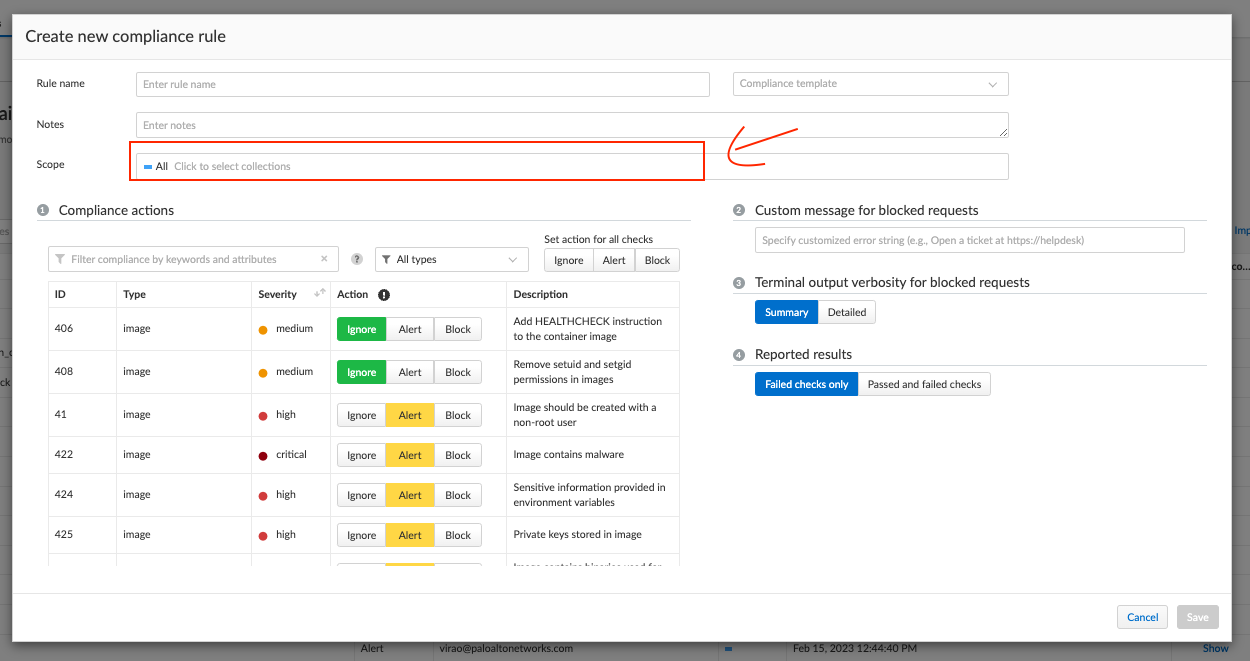This screenshot has width=1250, height=661.
Task: Click the filter funnel icon in keyword box
Action: (x=61, y=260)
